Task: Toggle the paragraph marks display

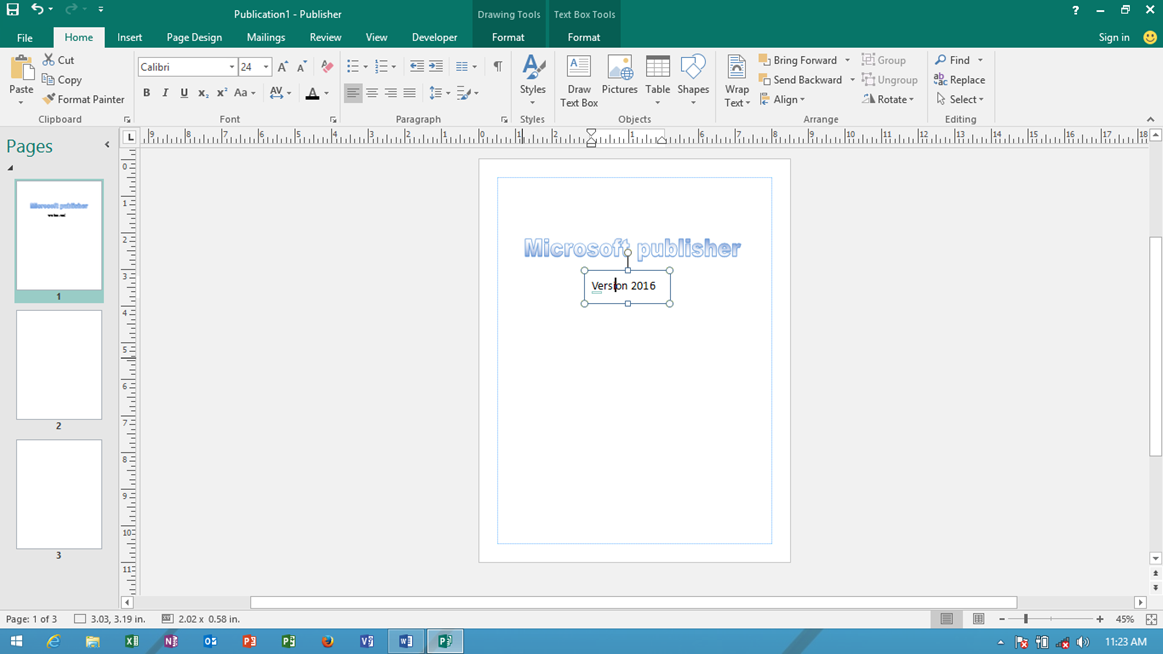Action: (497, 64)
